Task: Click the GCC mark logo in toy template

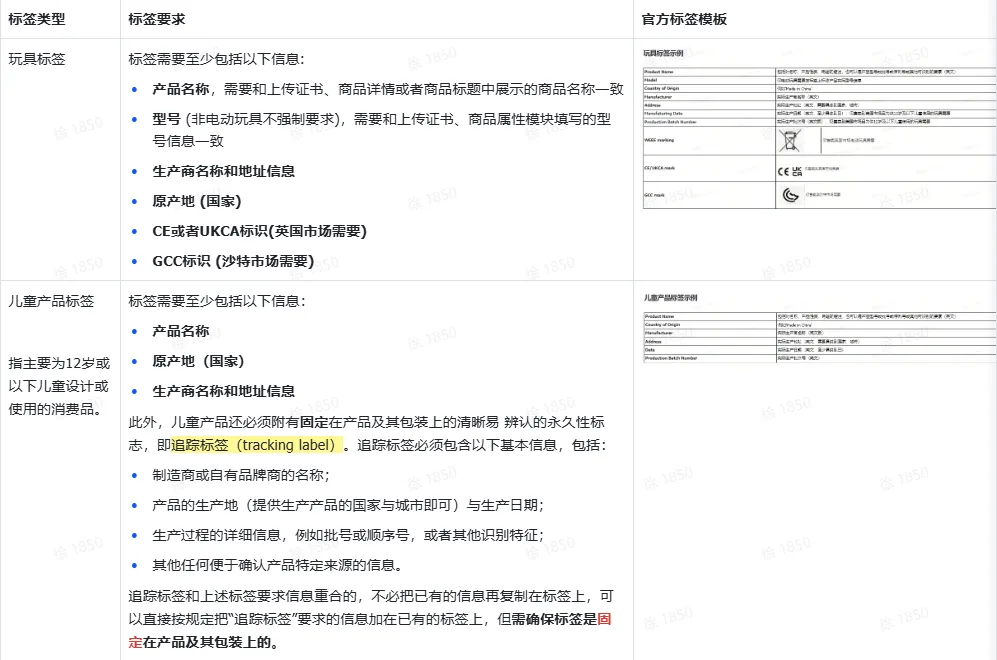Action: coord(790,195)
